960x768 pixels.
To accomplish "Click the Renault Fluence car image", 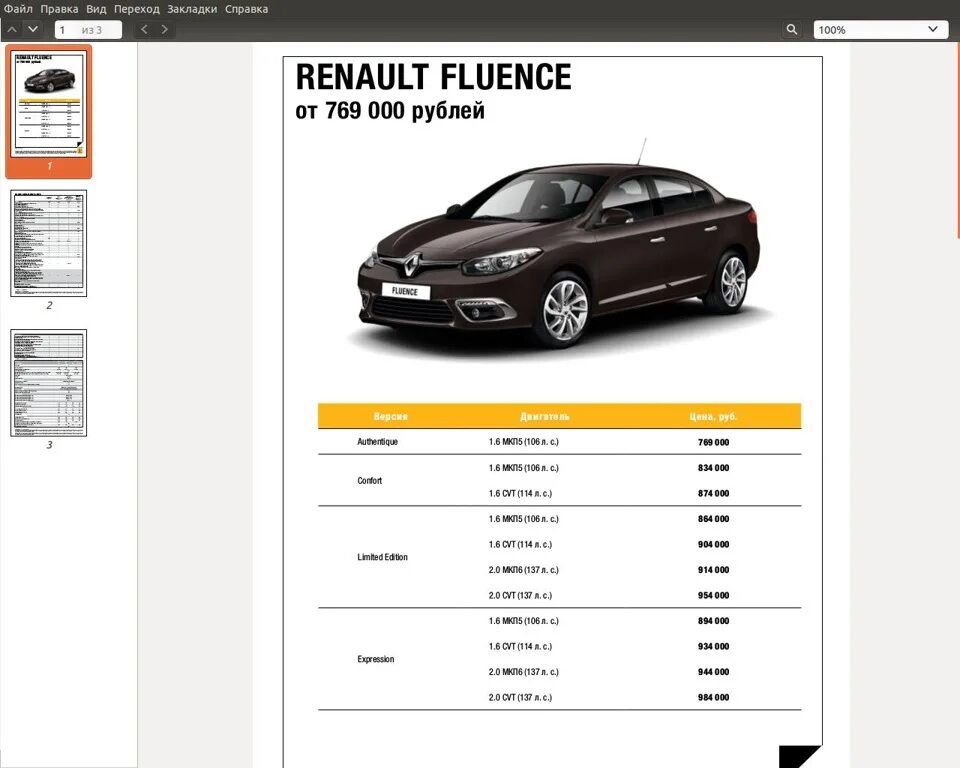I will pyautogui.click(x=560, y=251).
